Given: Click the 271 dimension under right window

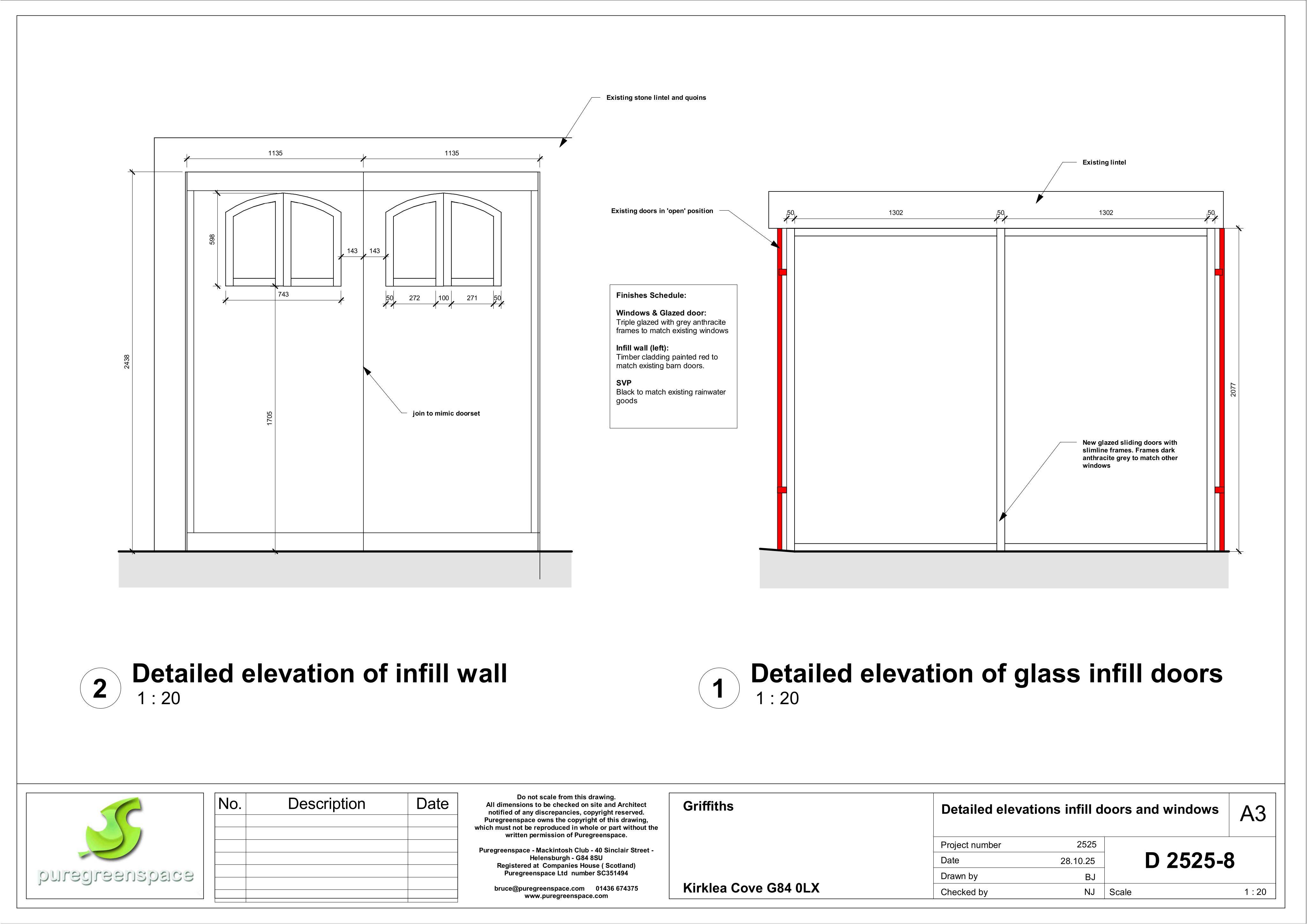Looking at the screenshot, I should coord(472,298).
